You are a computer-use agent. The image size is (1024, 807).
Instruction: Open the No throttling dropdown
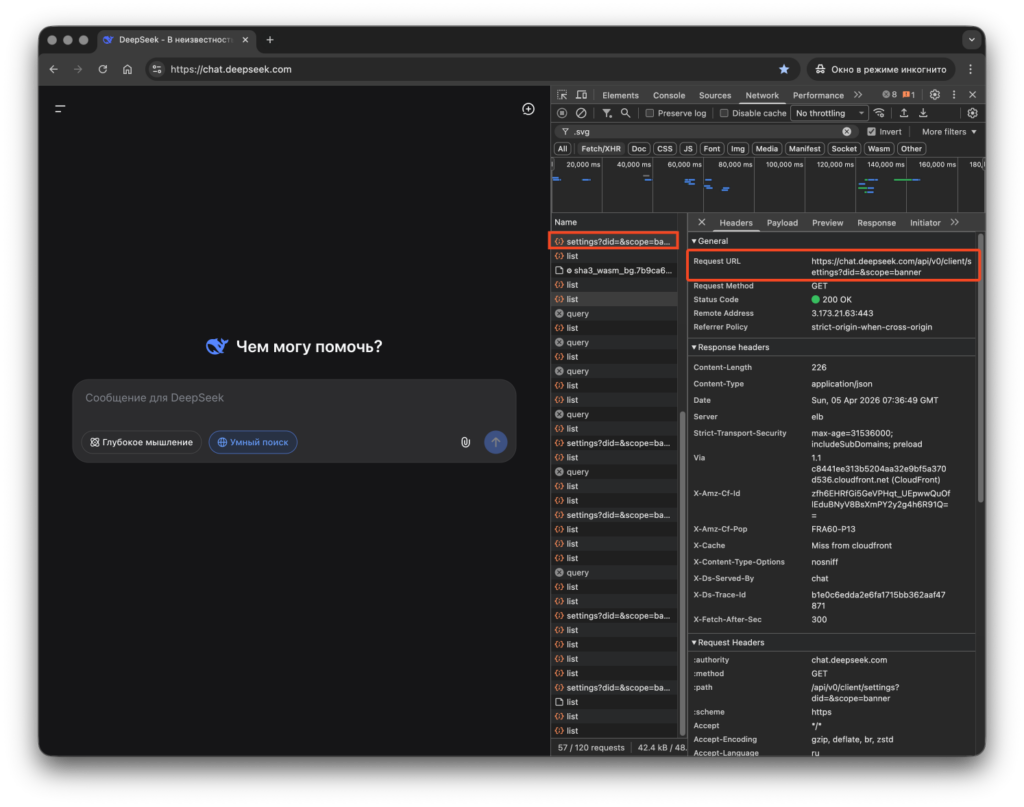click(829, 114)
